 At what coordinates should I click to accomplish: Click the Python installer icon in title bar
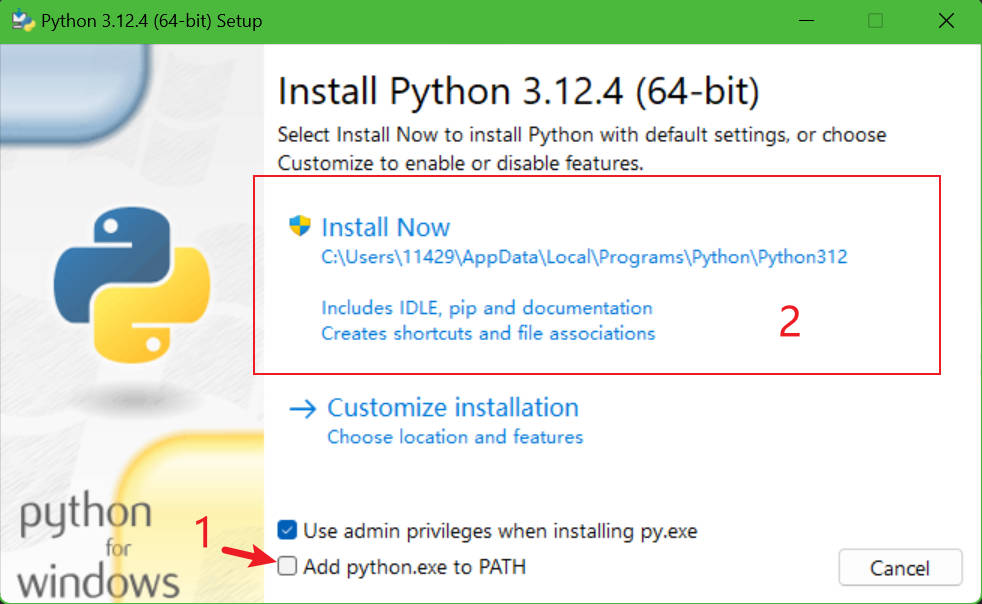(x=23, y=21)
